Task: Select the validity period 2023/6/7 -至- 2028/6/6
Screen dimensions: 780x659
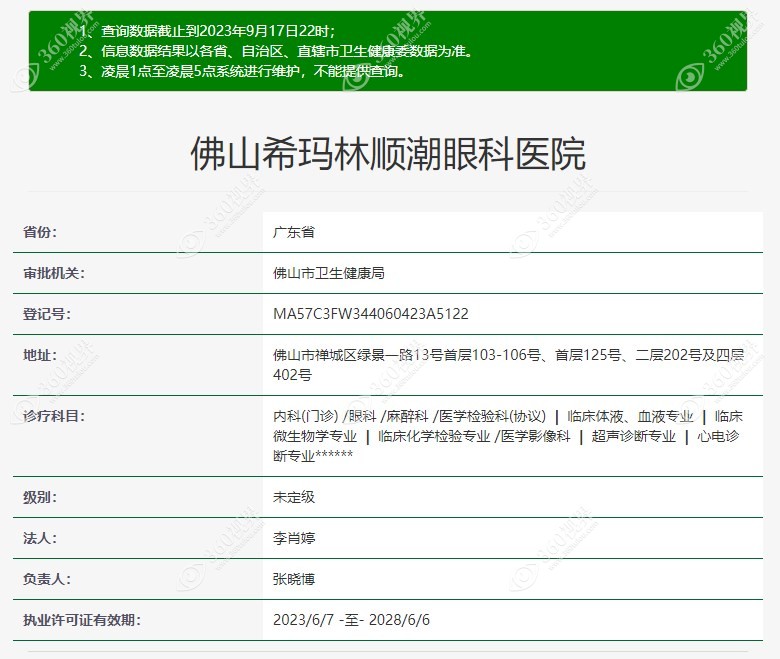Action: click(x=351, y=620)
